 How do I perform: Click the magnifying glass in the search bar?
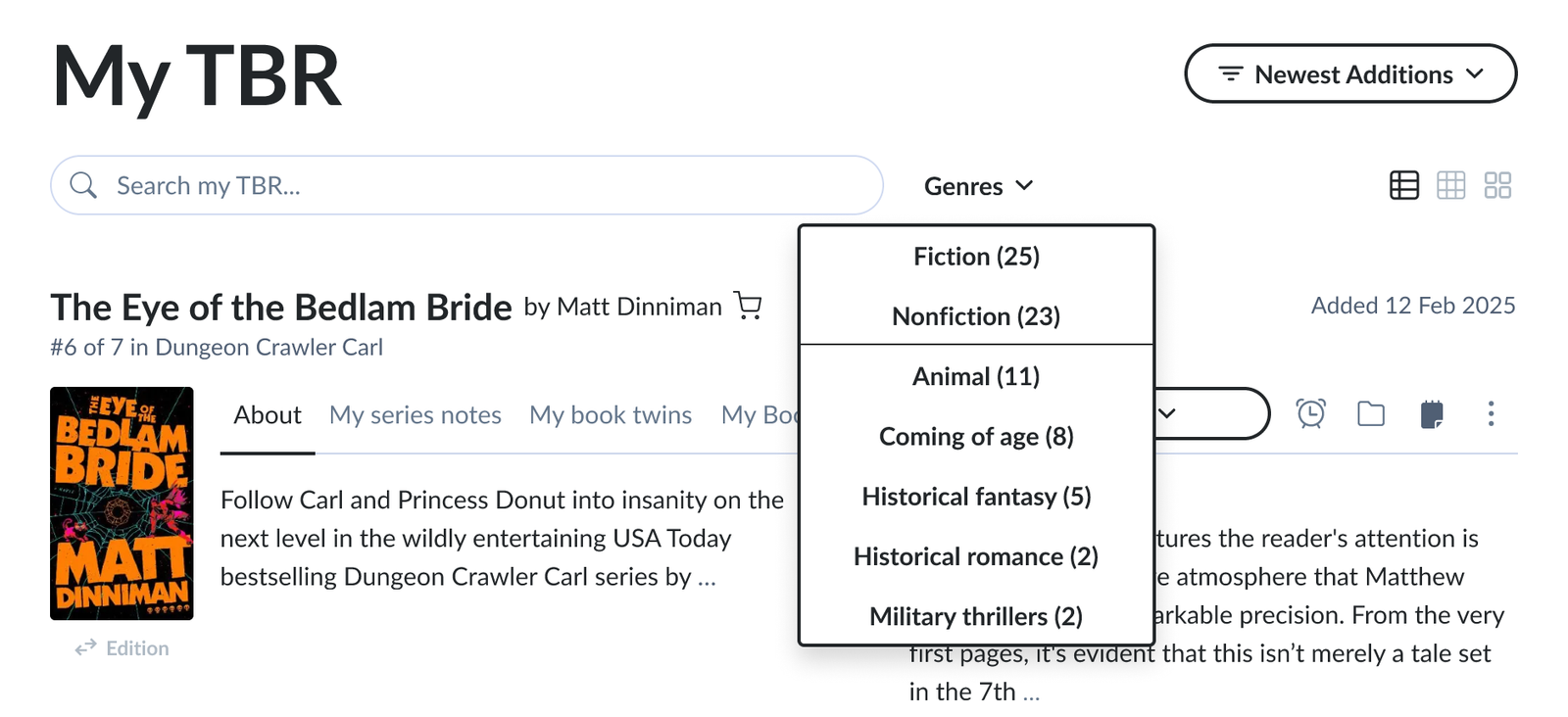click(83, 184)
